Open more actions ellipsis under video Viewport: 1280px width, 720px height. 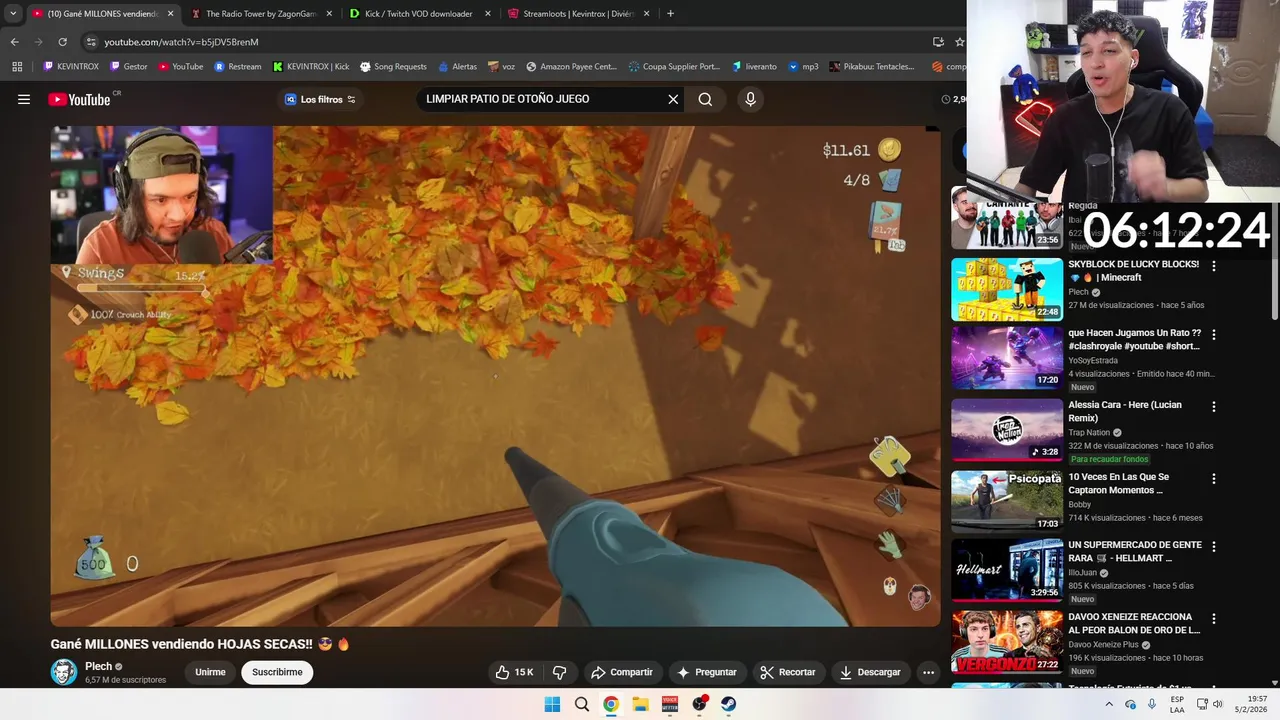[x=928, y=672]
